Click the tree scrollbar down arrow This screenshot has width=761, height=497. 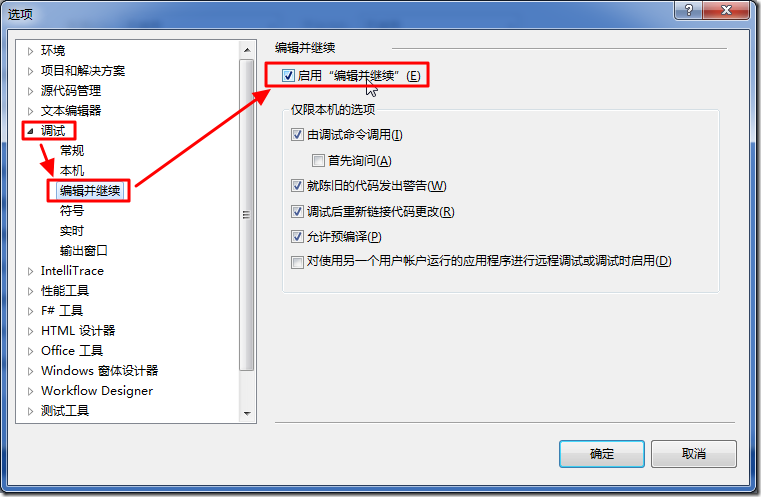click(x=247, y=414)
